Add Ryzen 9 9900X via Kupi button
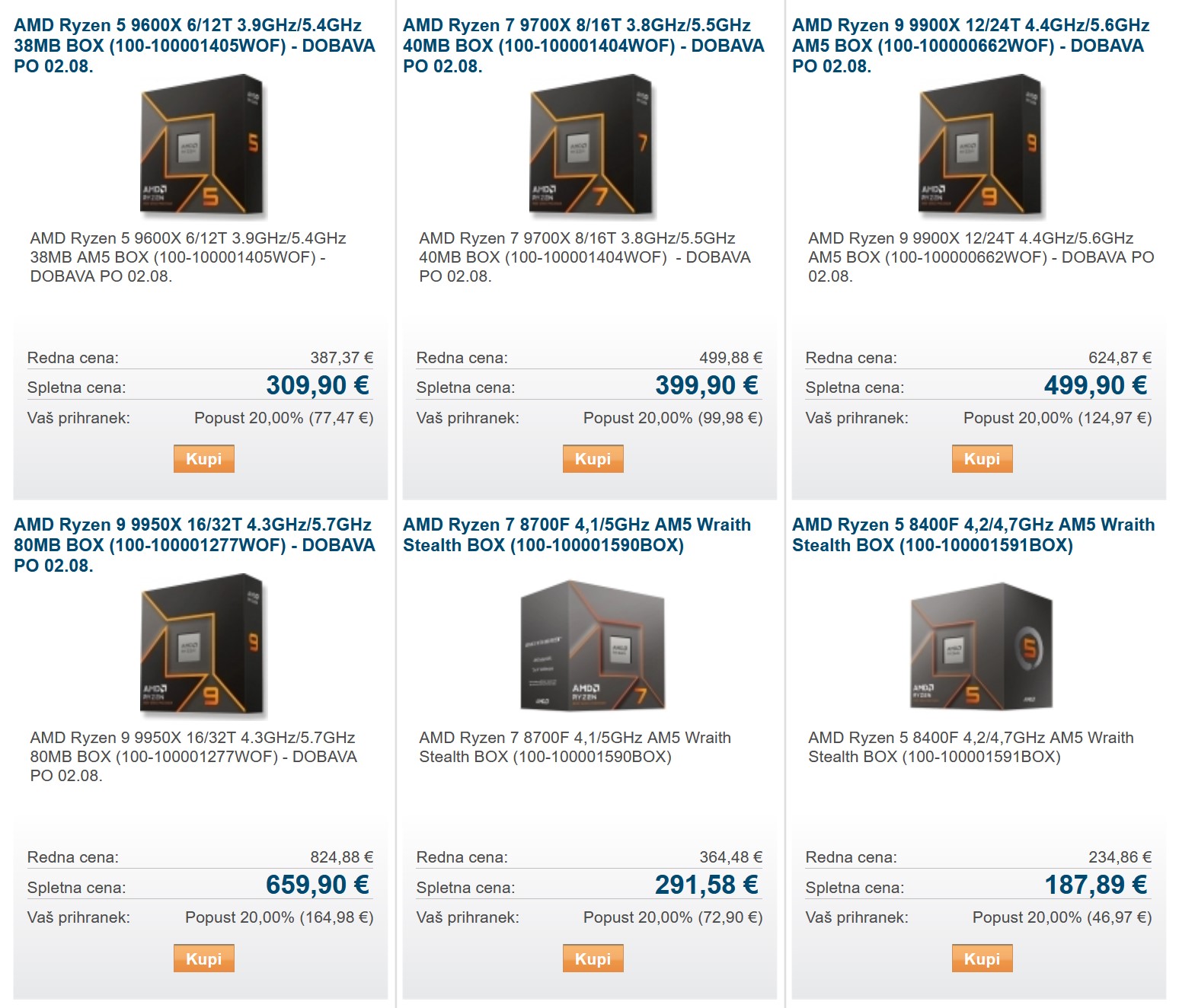 pyautogui.click(x=982, y=459)
